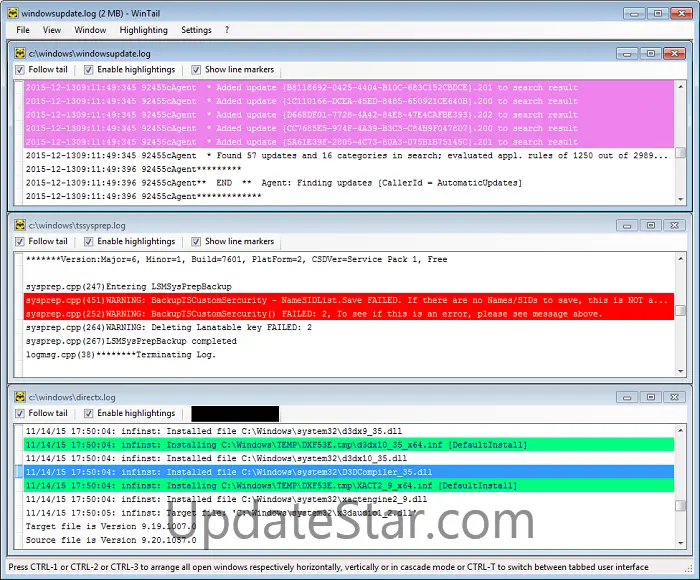The width and height of the screenshot is (700, 580).
Task: Minimize the windowsupdate.log child window
Action: (627, 54)
